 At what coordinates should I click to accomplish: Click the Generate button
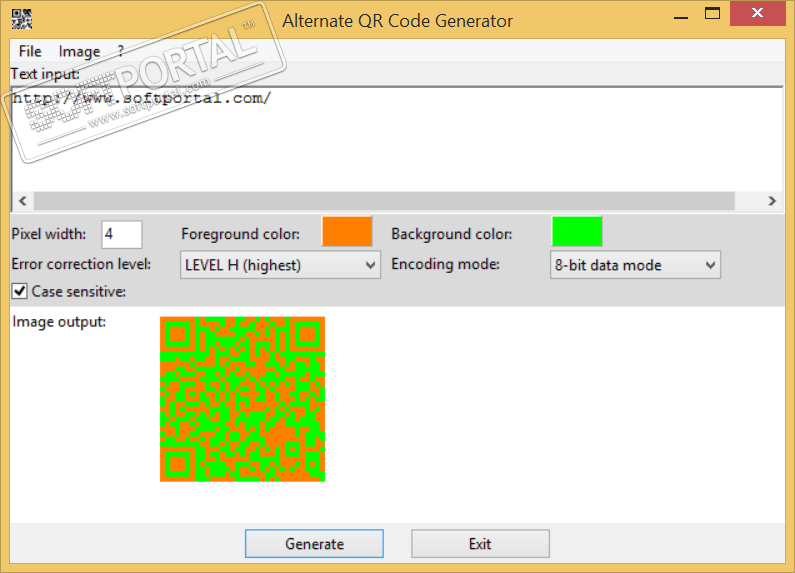314,544
